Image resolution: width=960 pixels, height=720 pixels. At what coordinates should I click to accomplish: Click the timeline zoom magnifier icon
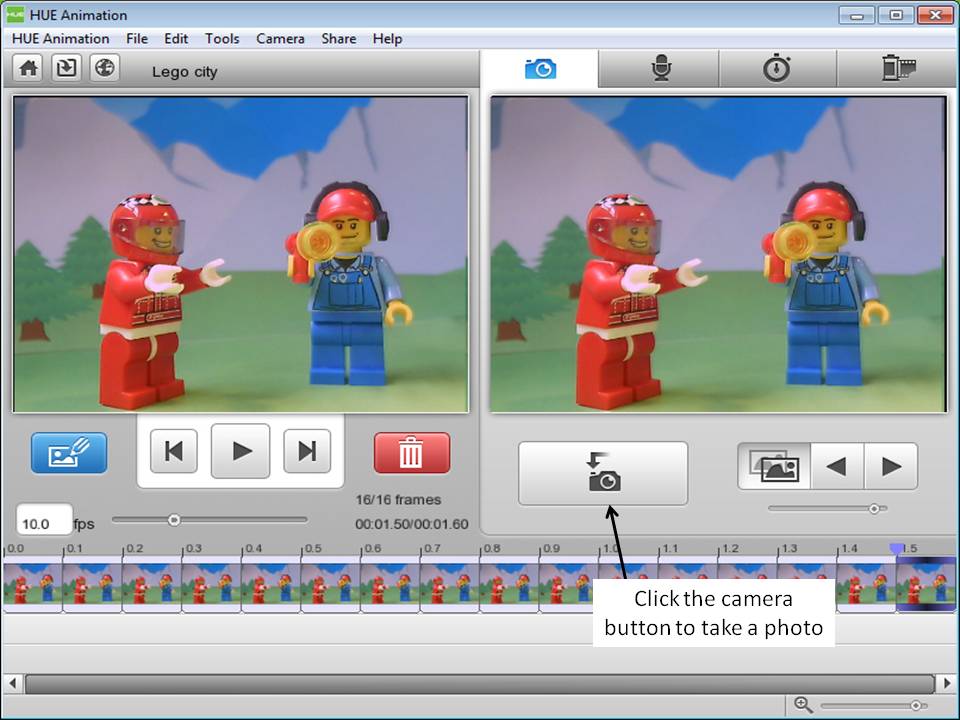(x=803, y=705)
